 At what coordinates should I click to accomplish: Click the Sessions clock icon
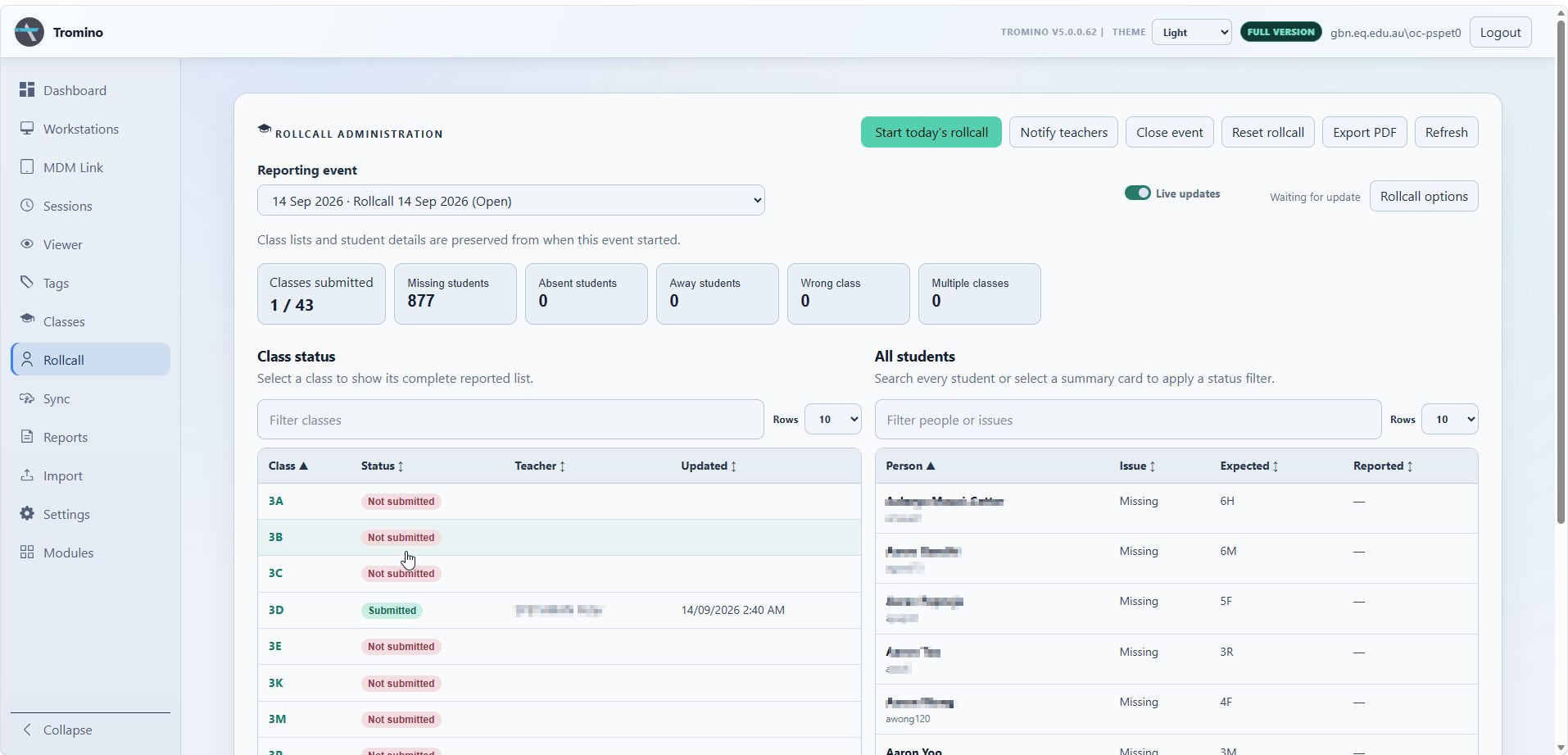click(27, 205)
